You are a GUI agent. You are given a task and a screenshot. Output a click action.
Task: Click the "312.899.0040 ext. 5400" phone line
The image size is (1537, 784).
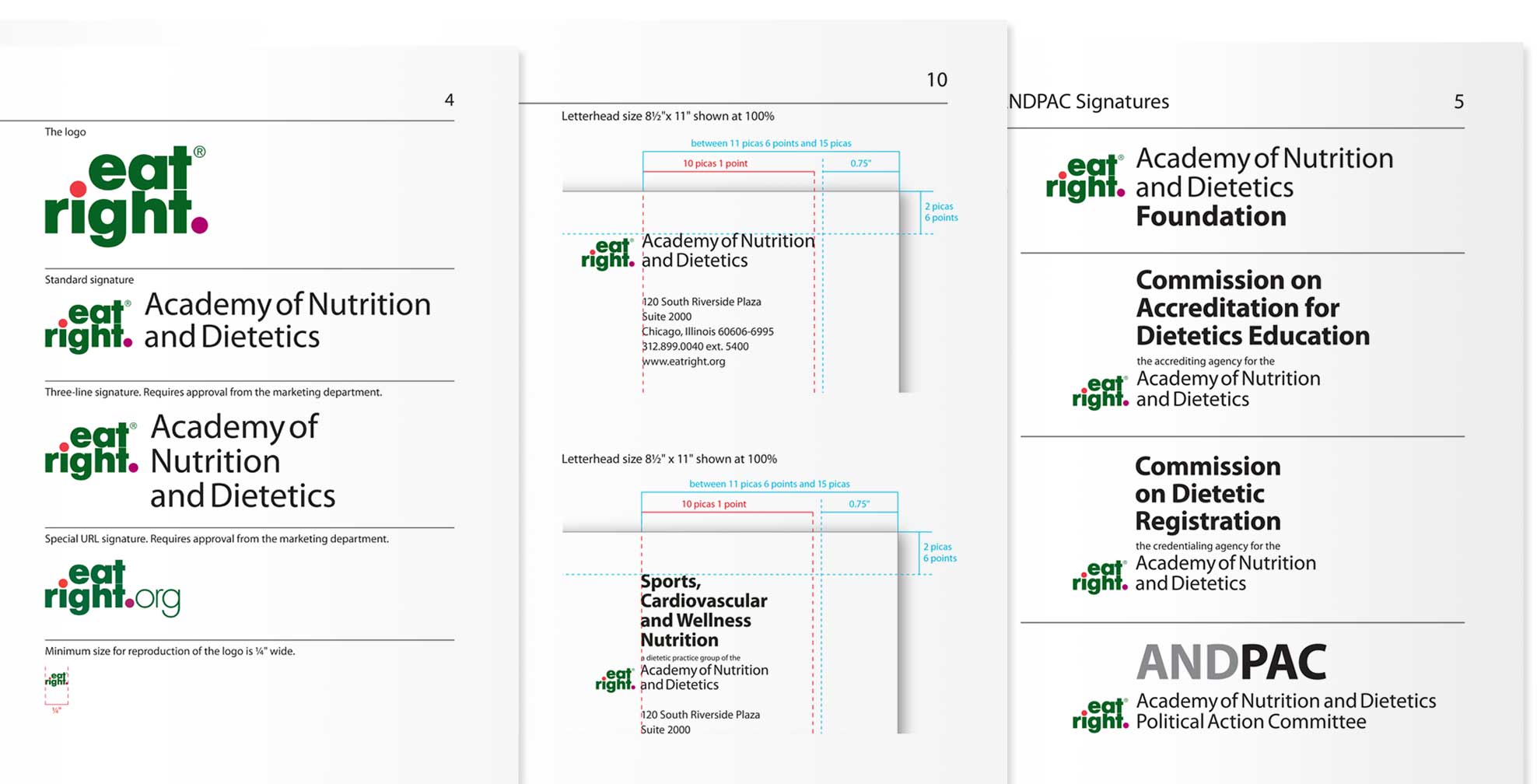[x=695, y=346]
